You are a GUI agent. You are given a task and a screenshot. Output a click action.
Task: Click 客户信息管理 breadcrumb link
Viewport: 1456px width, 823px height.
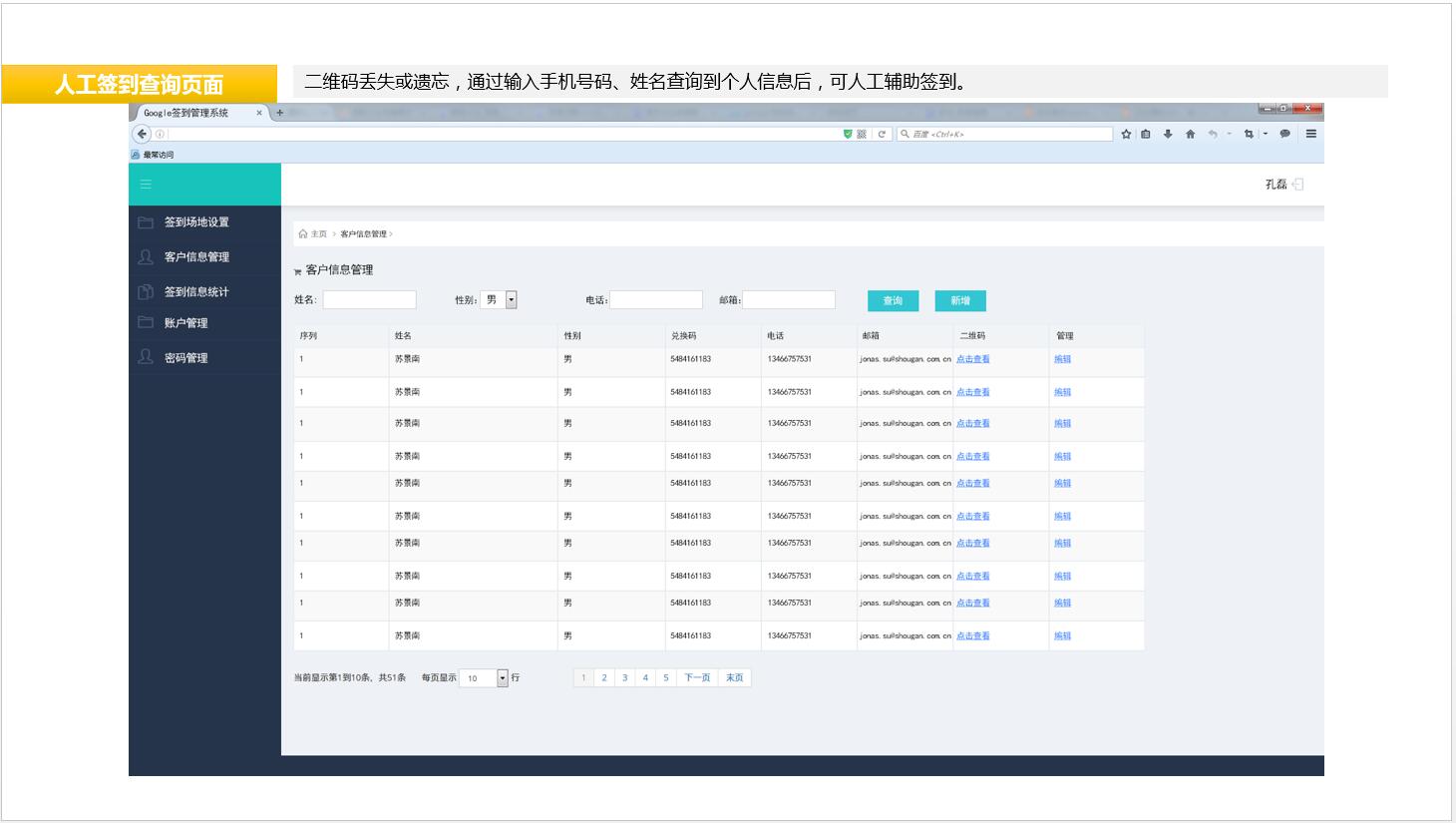[363, 234]
